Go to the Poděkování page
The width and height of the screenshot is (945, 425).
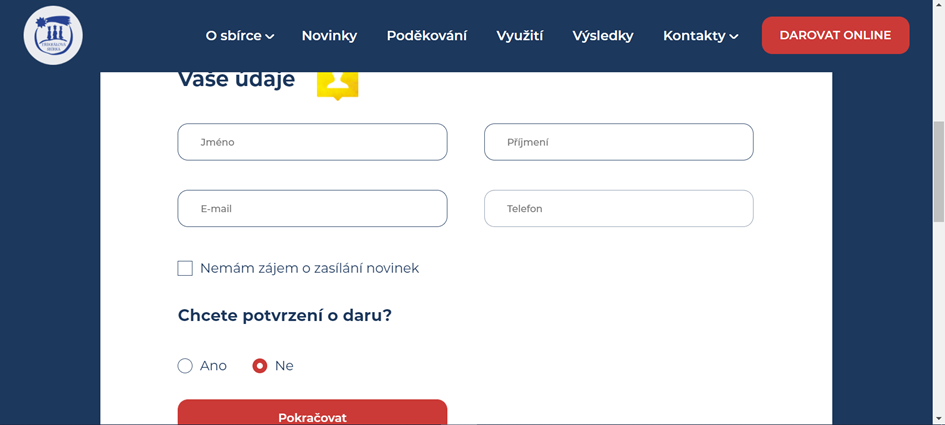point(426,36)
